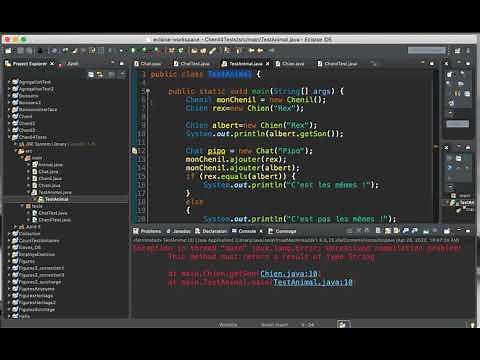Select the Figures2_correction1 project
The width and height of the screenshot is (480, 360).
point(38,268)
